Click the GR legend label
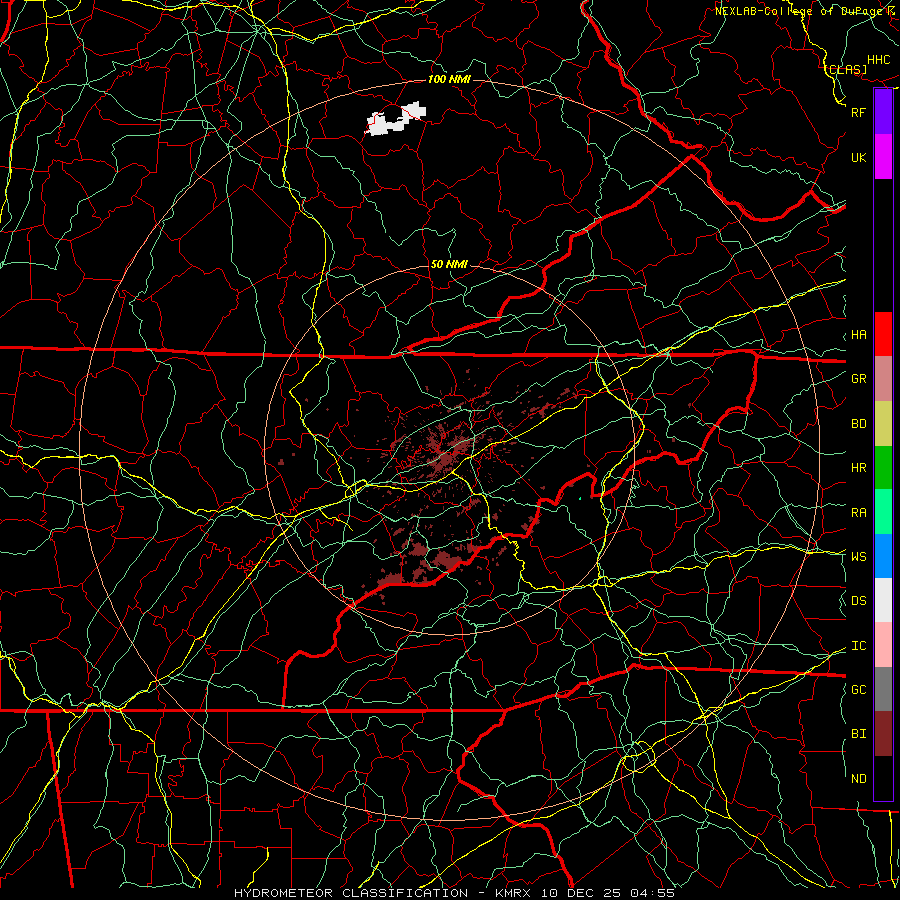 click(859, 379)
